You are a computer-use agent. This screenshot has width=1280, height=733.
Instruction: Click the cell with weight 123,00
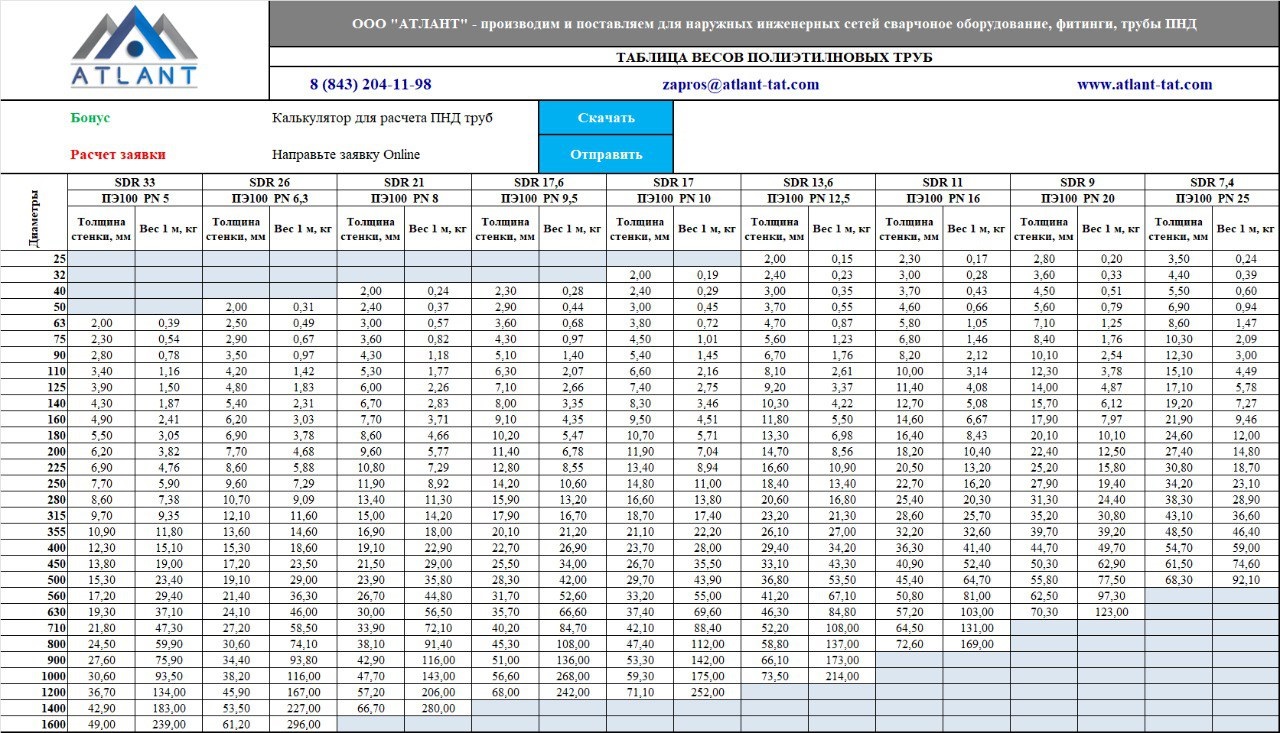pos(1111,611)
